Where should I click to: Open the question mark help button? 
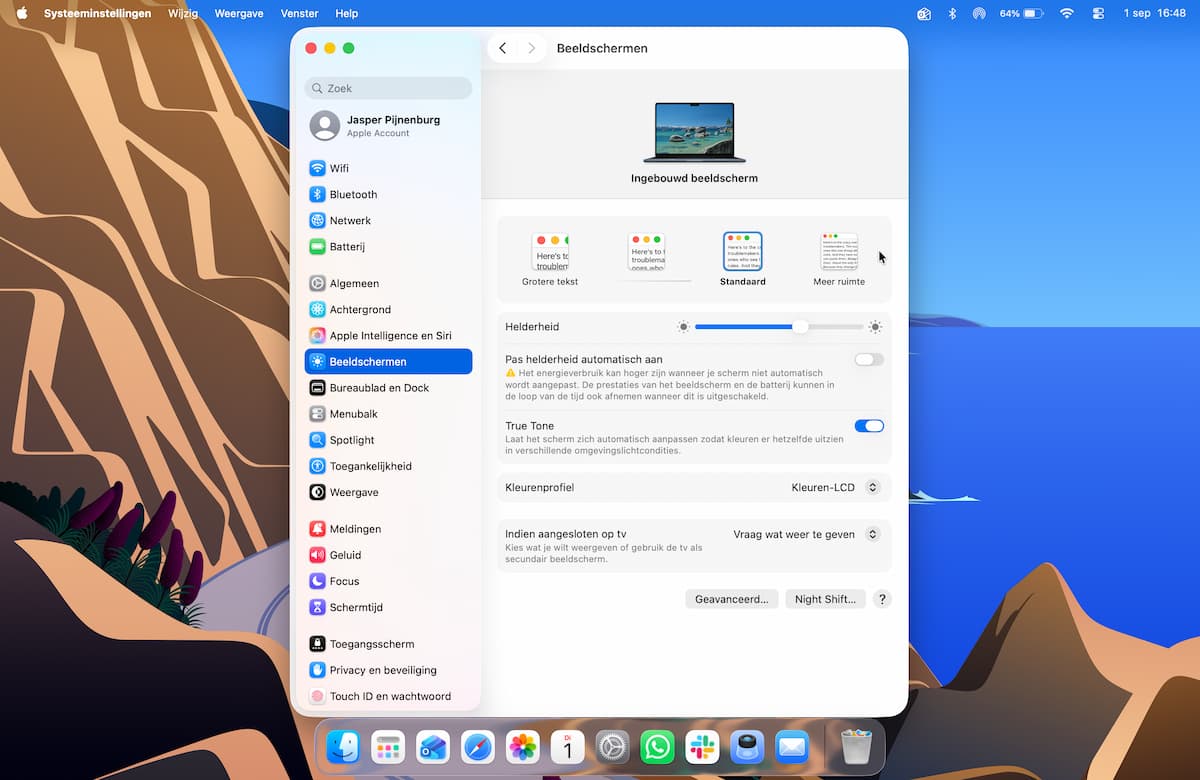(x=882, y=599)
